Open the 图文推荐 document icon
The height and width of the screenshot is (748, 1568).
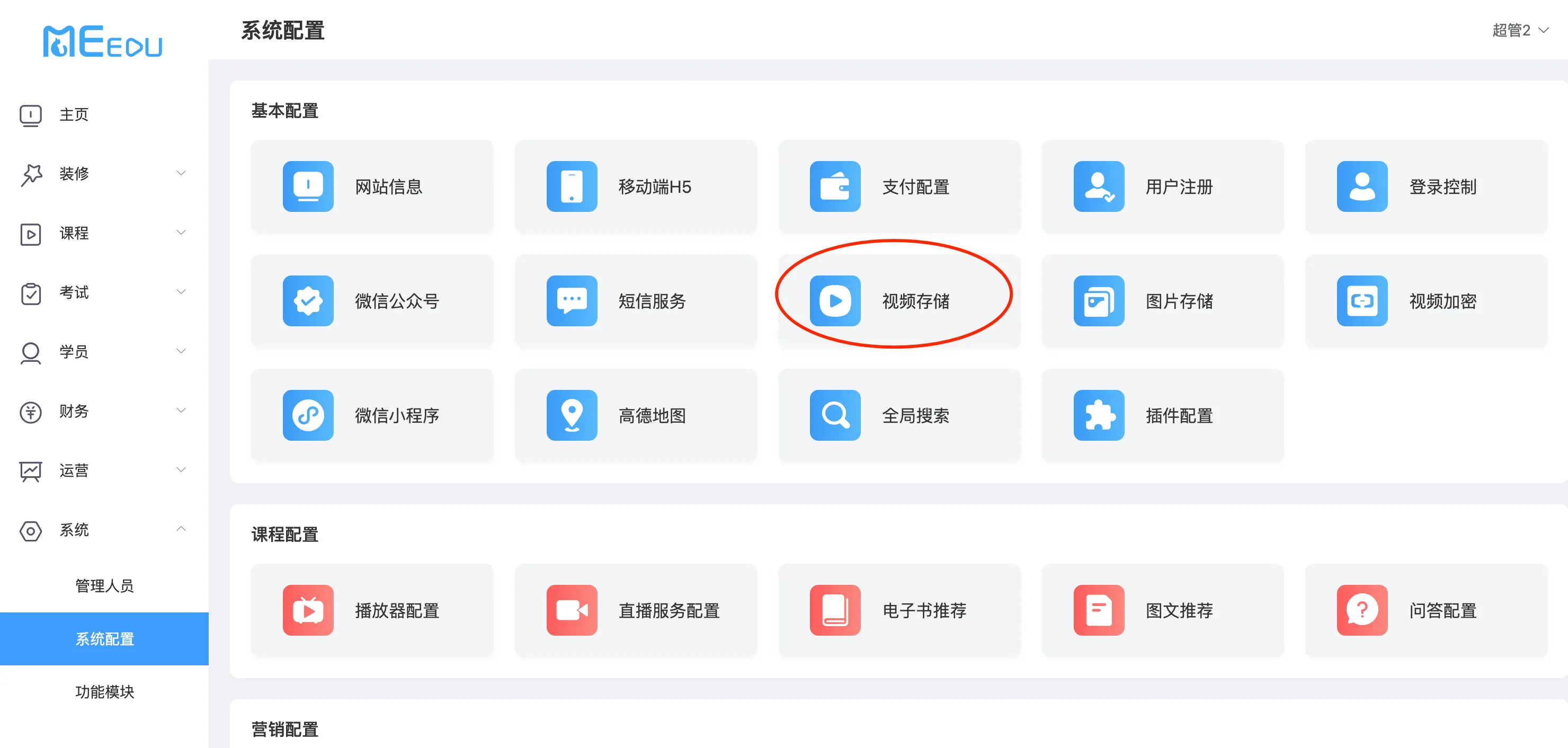(1099, 610)
